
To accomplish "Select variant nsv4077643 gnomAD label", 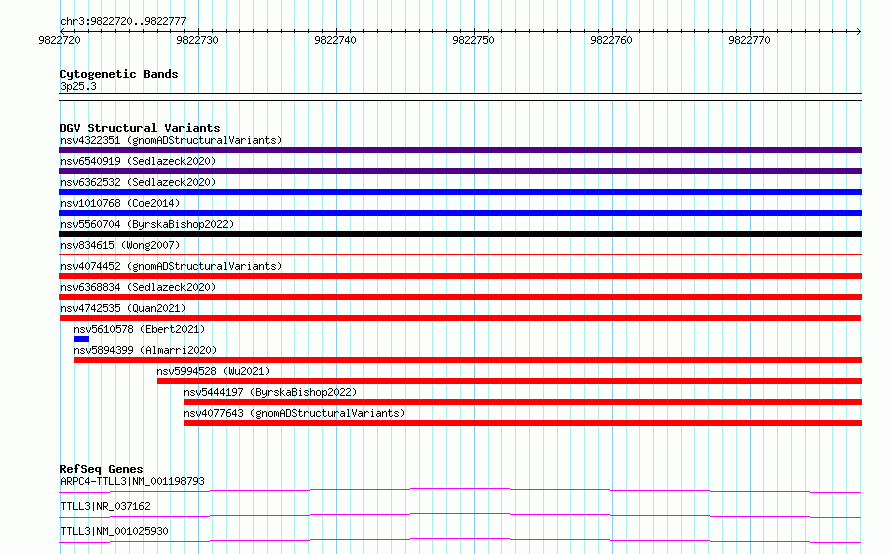I will tap(294, 413).
